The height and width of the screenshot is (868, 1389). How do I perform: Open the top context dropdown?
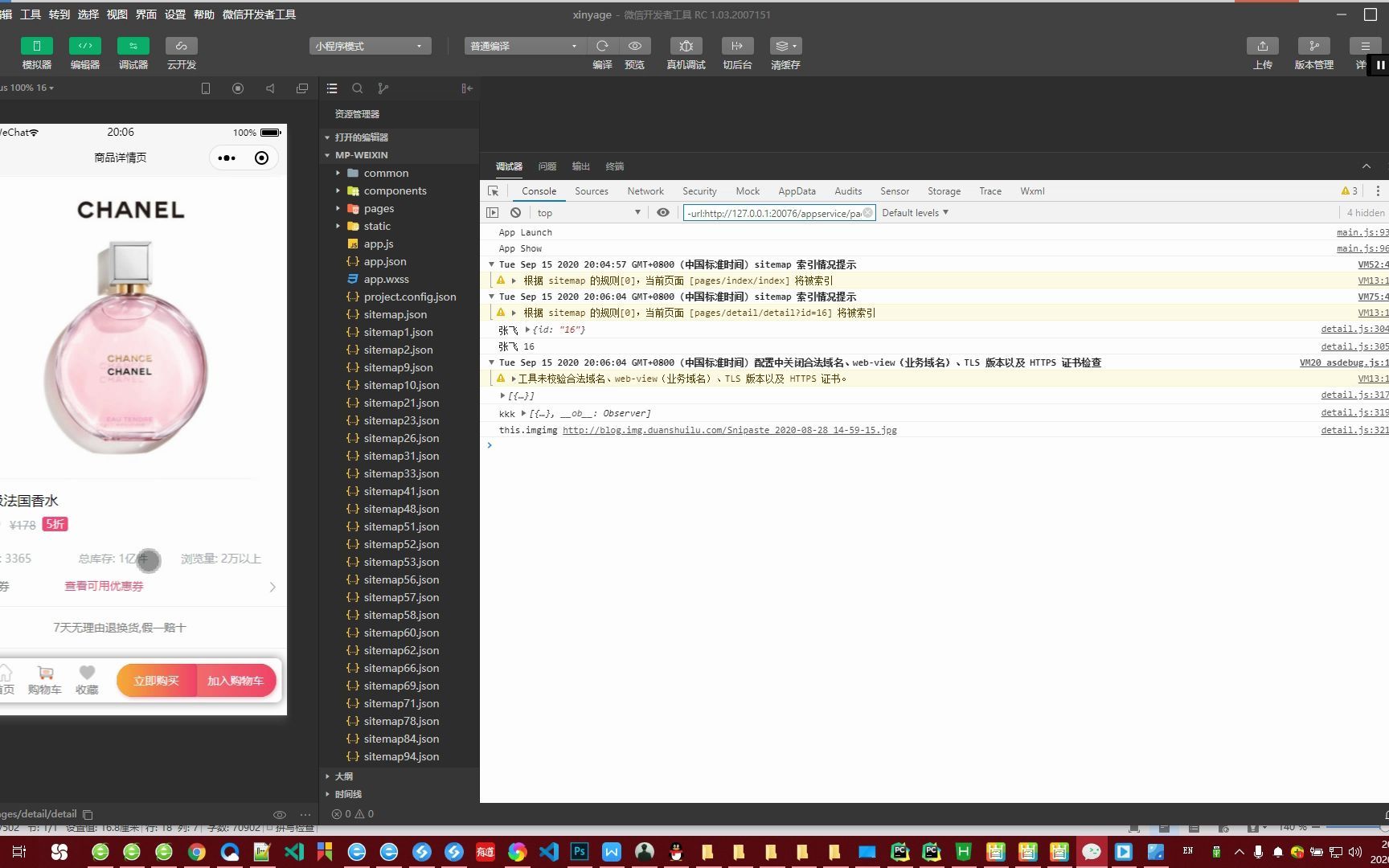pos(588,213)
